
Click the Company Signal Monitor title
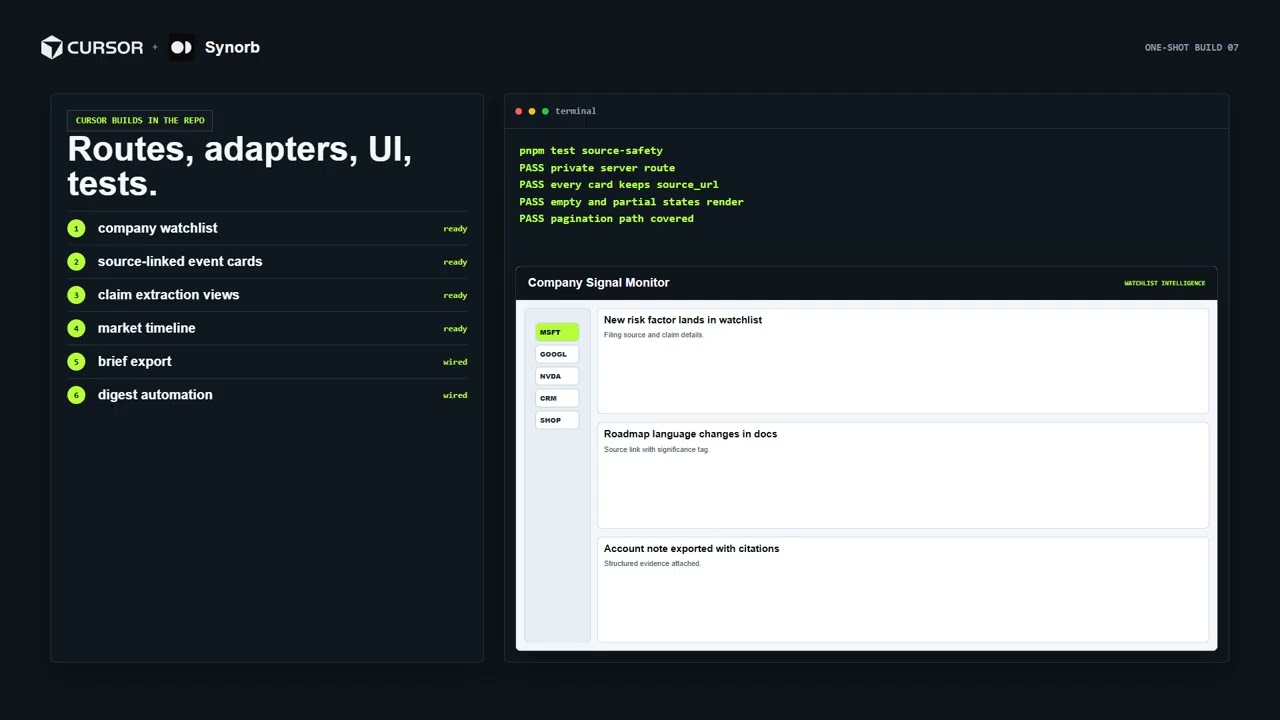coord(598,283)
